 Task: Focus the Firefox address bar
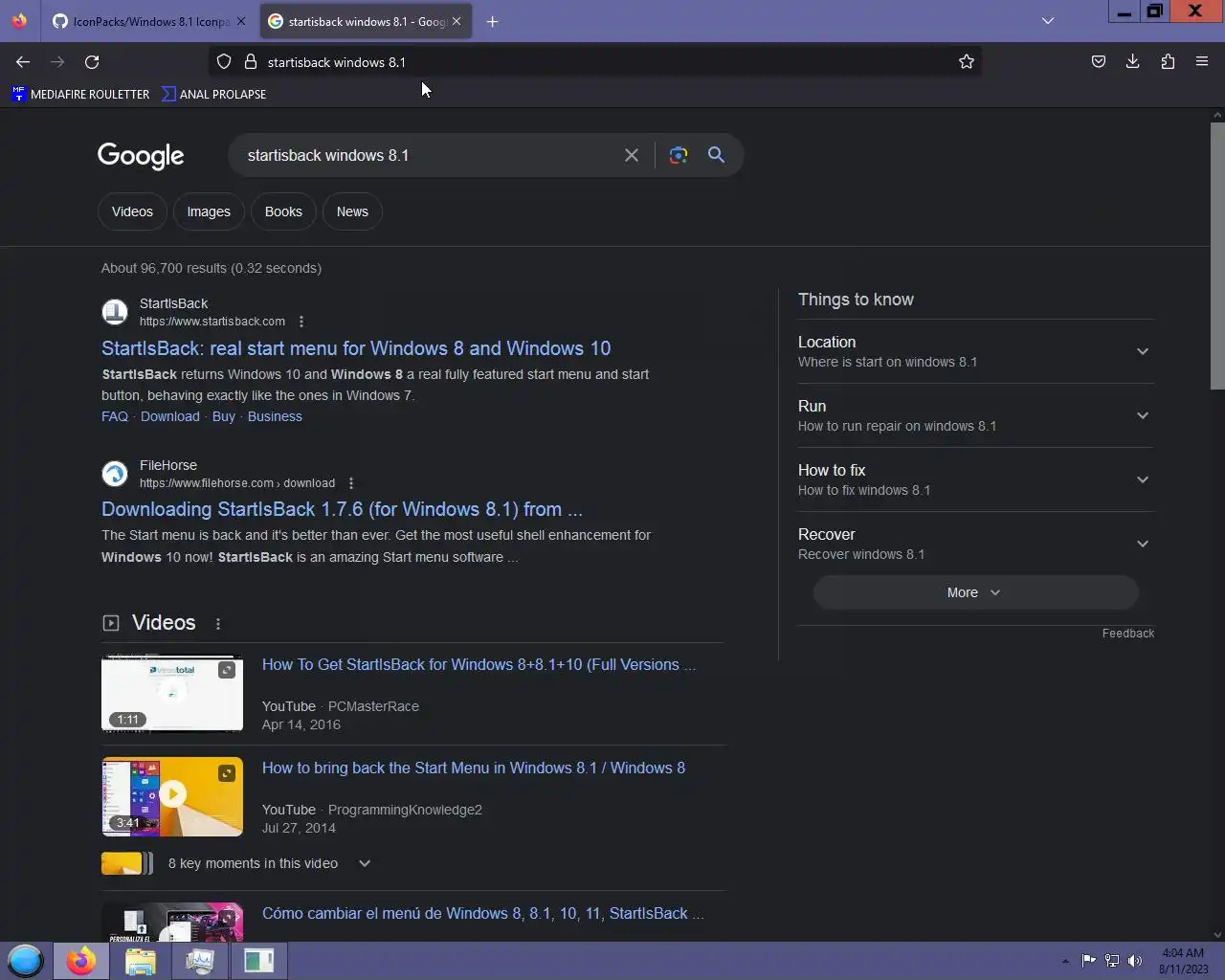point(593,62)
